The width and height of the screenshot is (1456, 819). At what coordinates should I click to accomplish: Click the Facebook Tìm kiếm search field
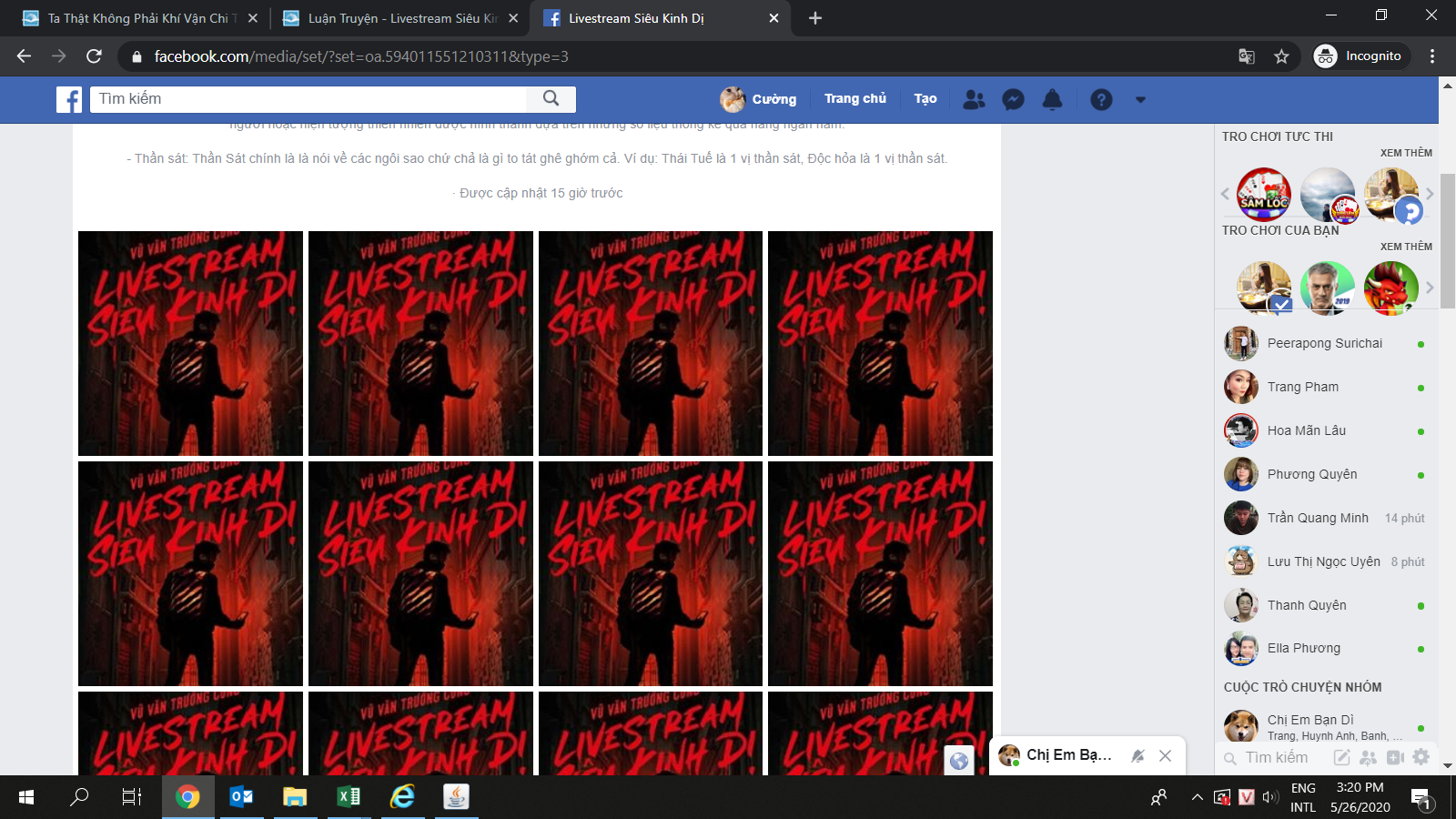tap(309, 98)
